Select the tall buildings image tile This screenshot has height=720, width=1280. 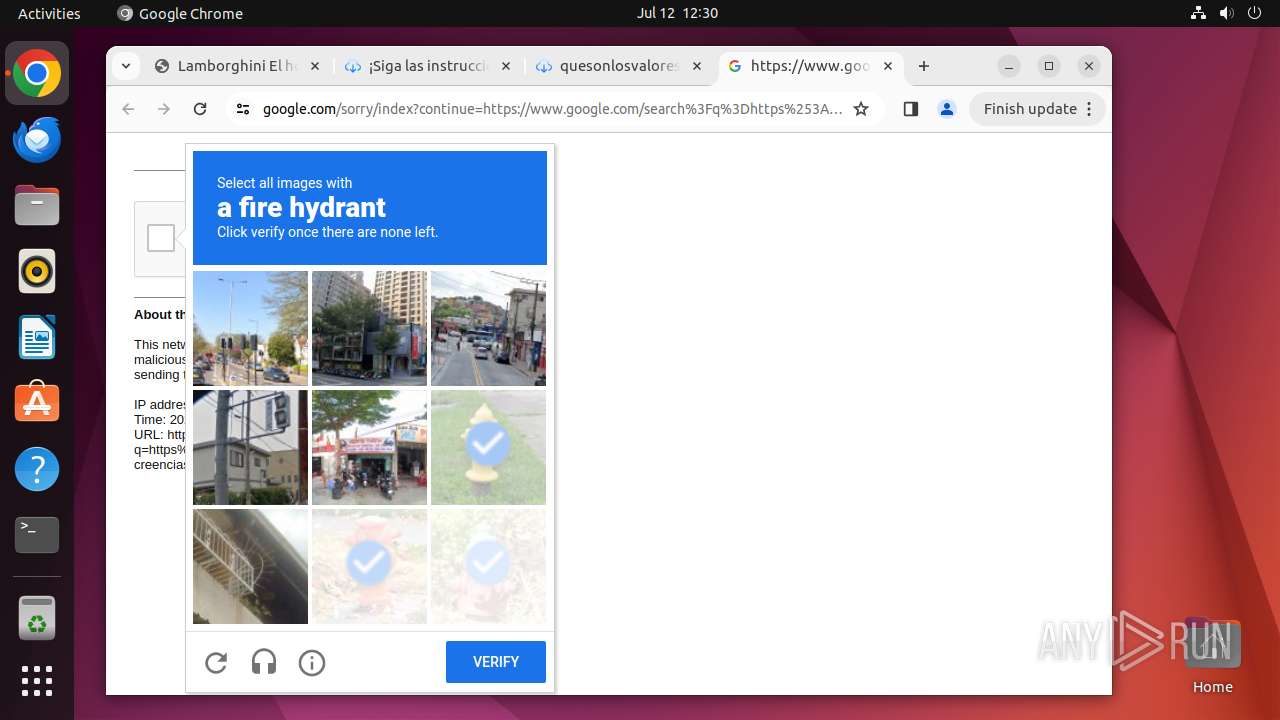tap(369, 328)
